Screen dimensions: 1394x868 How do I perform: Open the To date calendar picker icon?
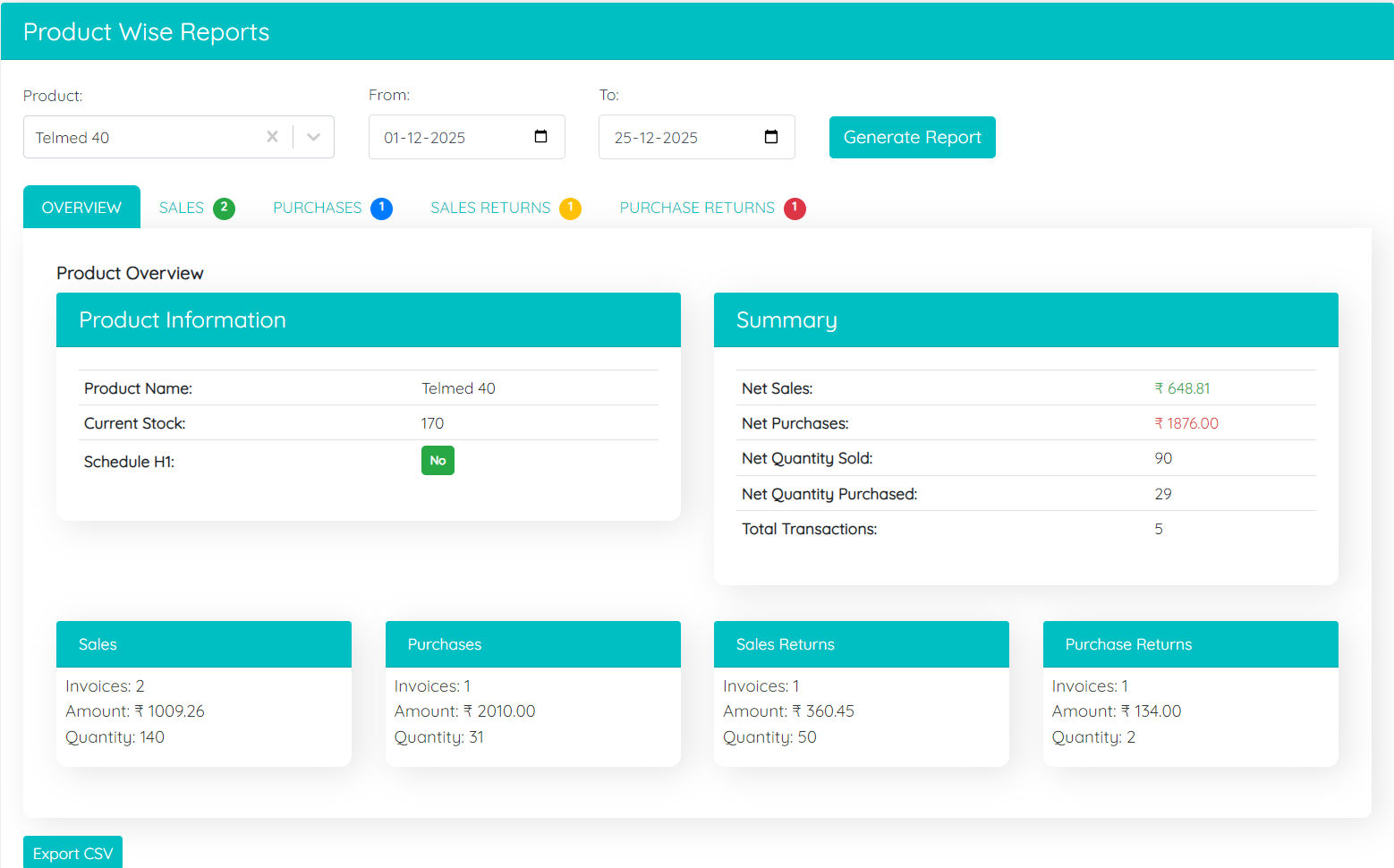(770, 137)
